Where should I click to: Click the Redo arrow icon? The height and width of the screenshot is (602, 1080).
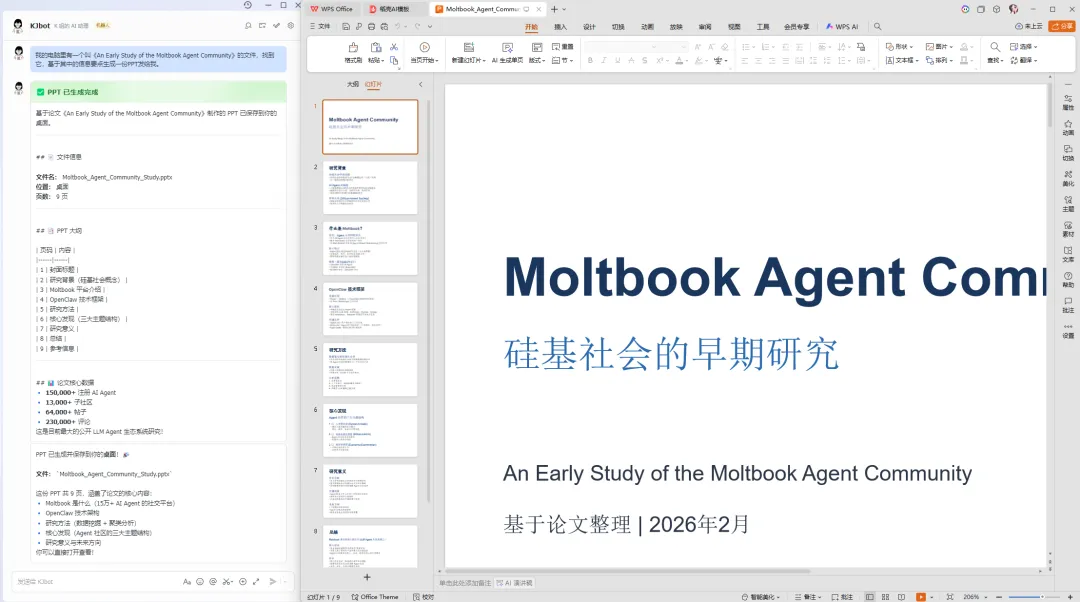point(417,27)
